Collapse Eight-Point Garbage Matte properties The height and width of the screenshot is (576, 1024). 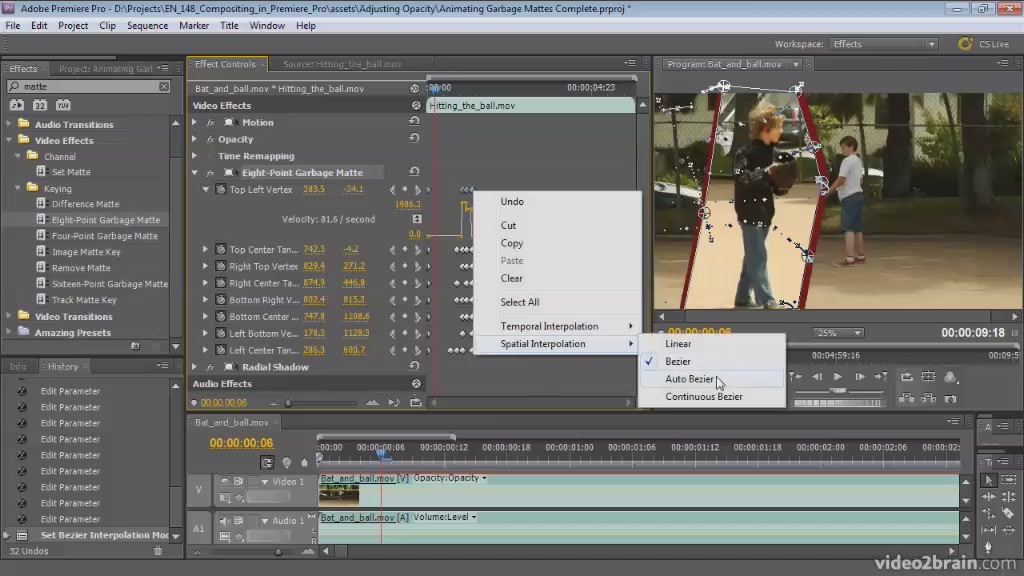(195, 172)
